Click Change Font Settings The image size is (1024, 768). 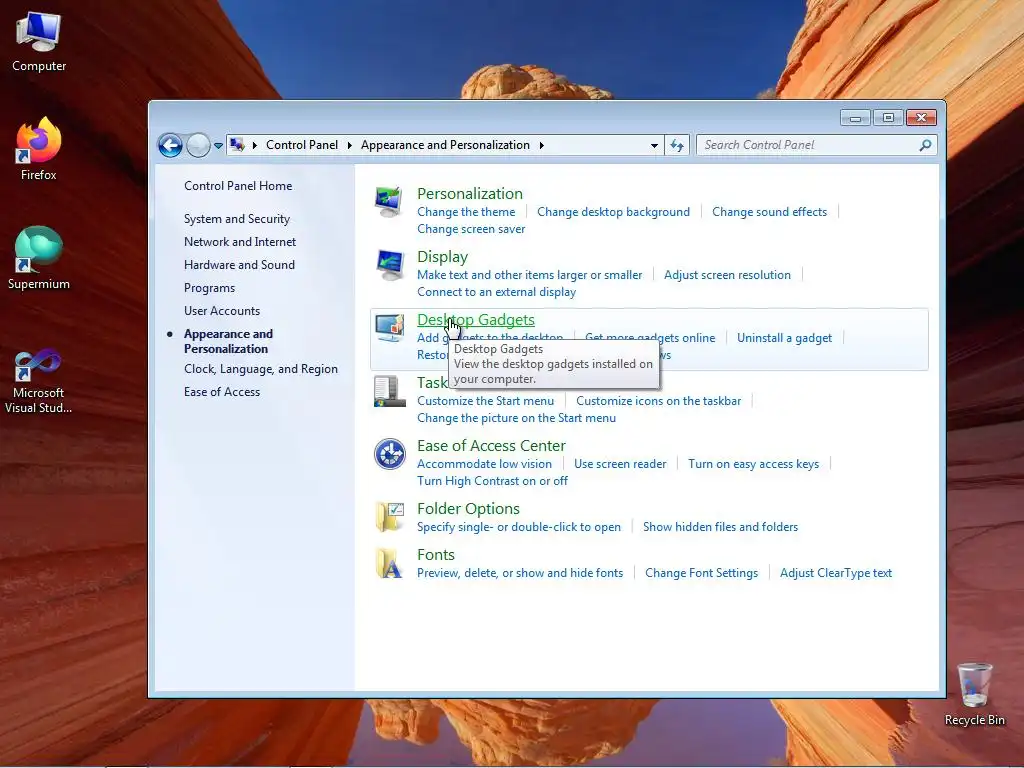701,573
